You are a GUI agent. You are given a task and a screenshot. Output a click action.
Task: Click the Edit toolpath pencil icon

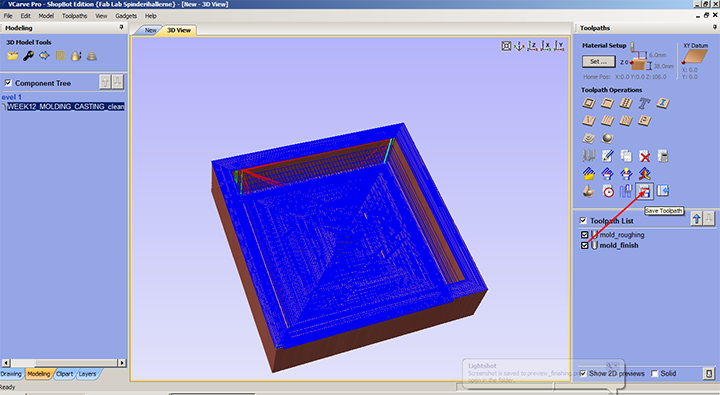608,156
